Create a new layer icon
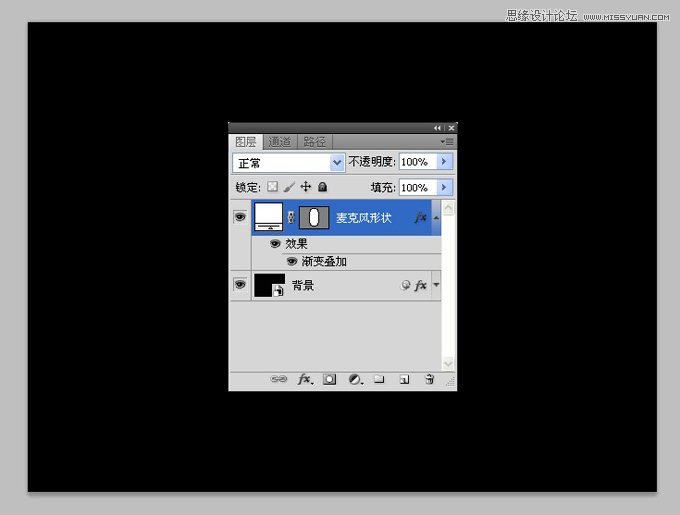680x515 pixels. pyautogui.click(x=404, y=380)
